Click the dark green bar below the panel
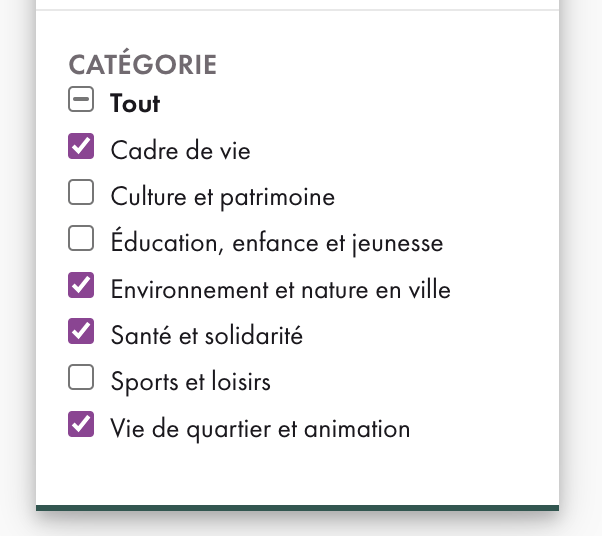Viewport: 602px width, 536px height. (x=297, y=508)
